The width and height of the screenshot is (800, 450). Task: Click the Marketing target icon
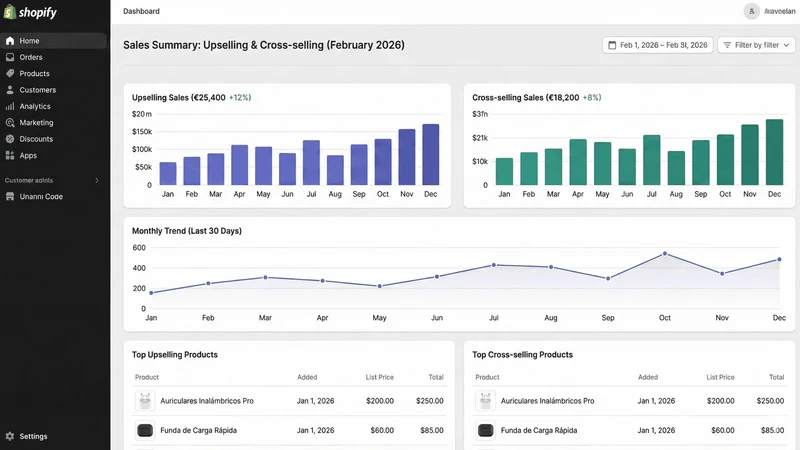tap(10, 122)
